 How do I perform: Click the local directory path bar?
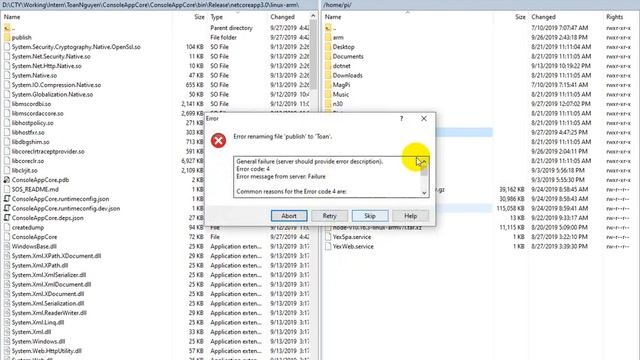tap(159, 5)
